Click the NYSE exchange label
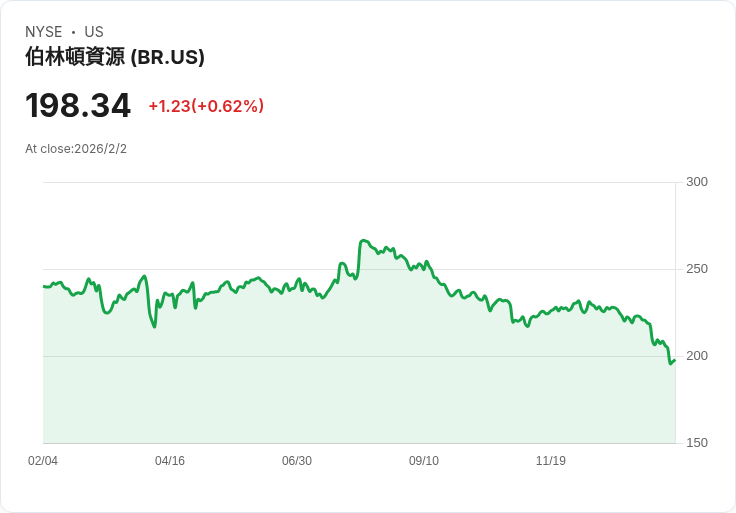This screenshot has height=513, width=736. click(x=44, y=32)
